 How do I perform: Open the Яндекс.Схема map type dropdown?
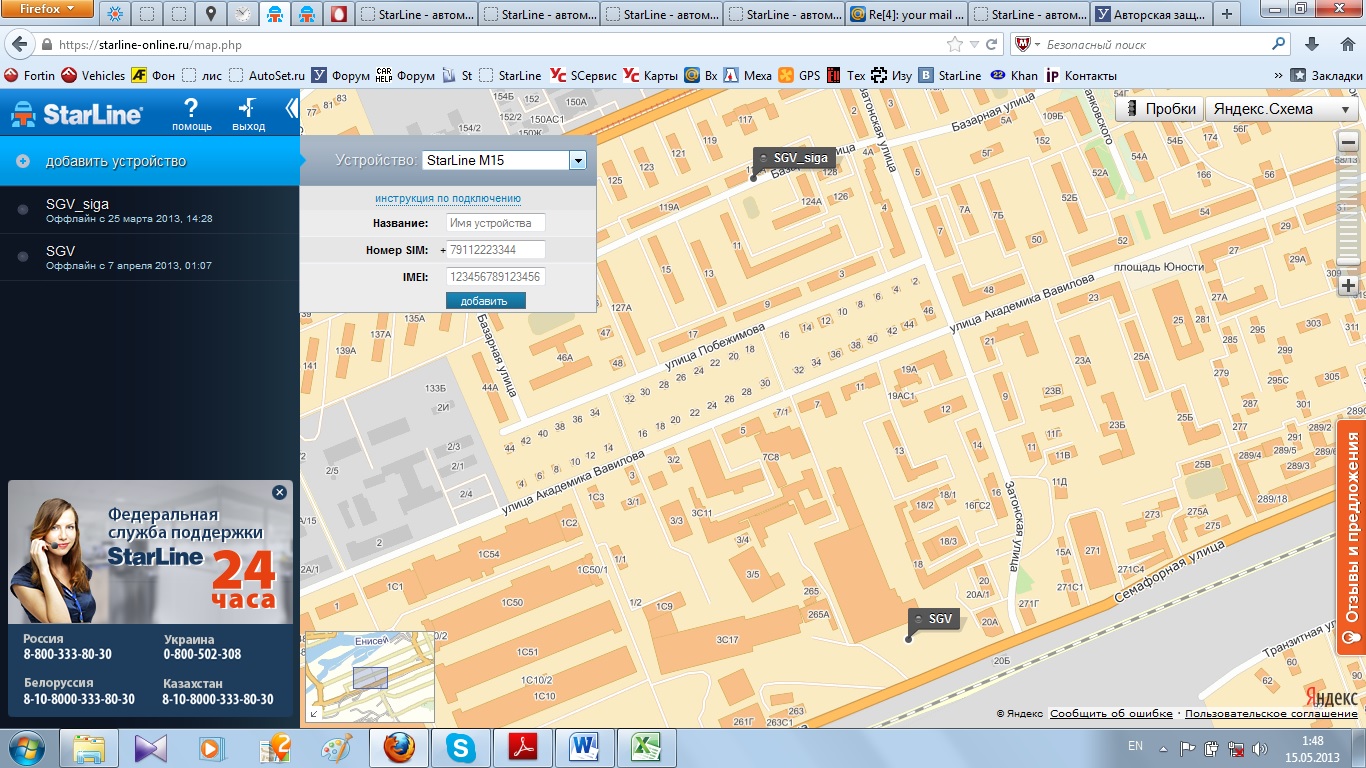pyautogui.click(x=1281, y=110)
